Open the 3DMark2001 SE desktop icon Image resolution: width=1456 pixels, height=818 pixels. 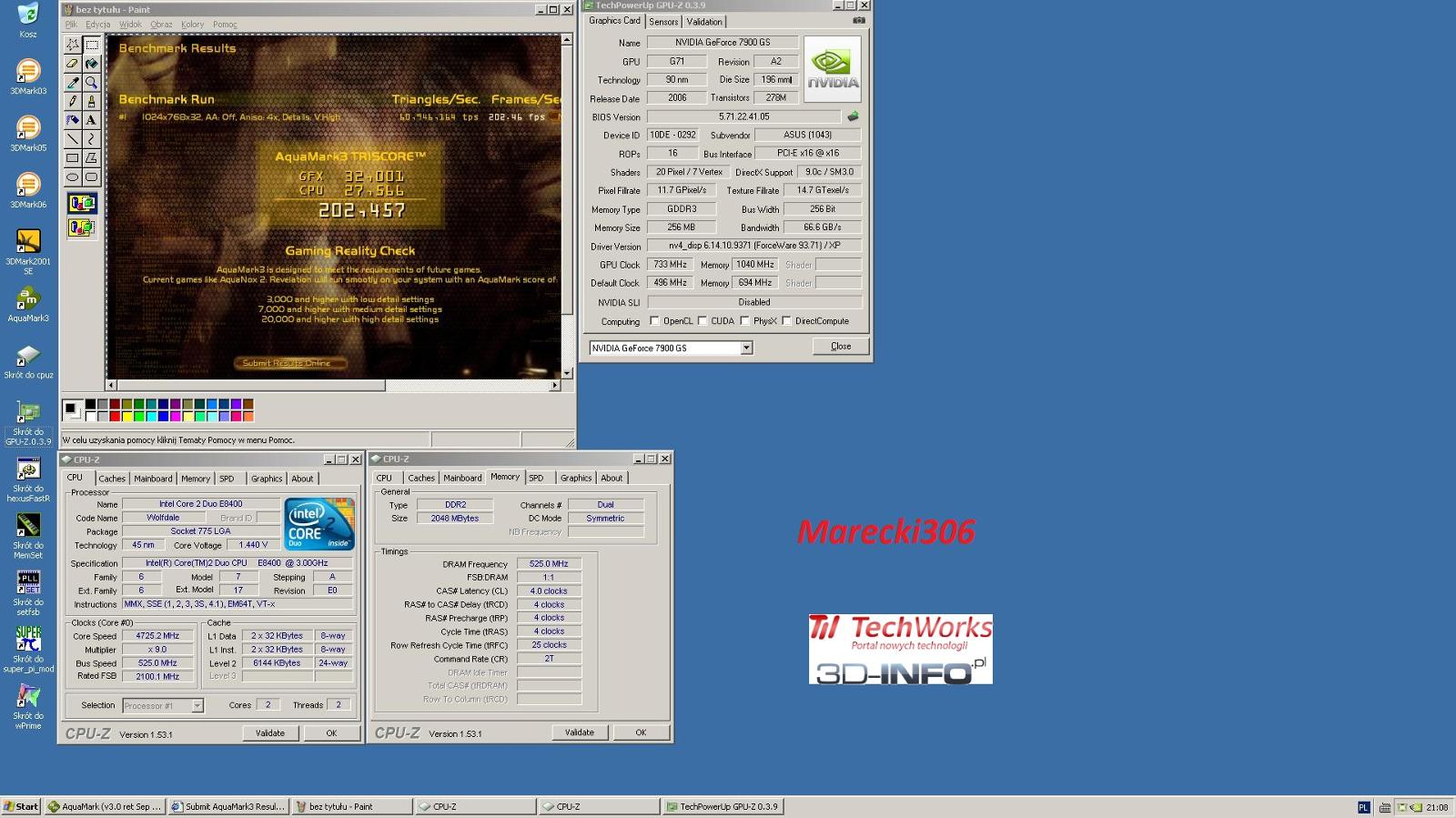coord(28,251)
